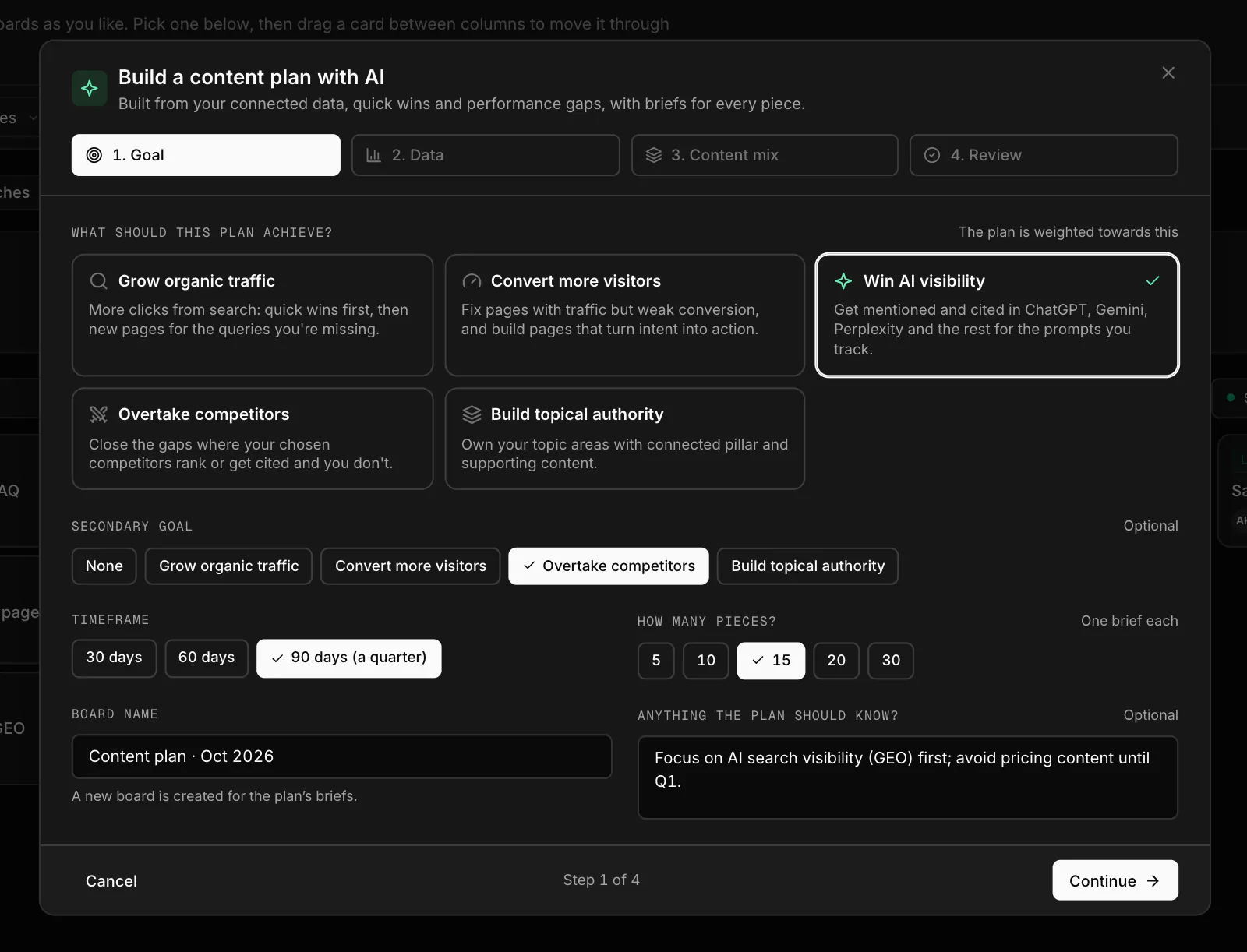
Task: Click the crossed swords icon on Overtake competitors
Action: [x=98, y=414]
